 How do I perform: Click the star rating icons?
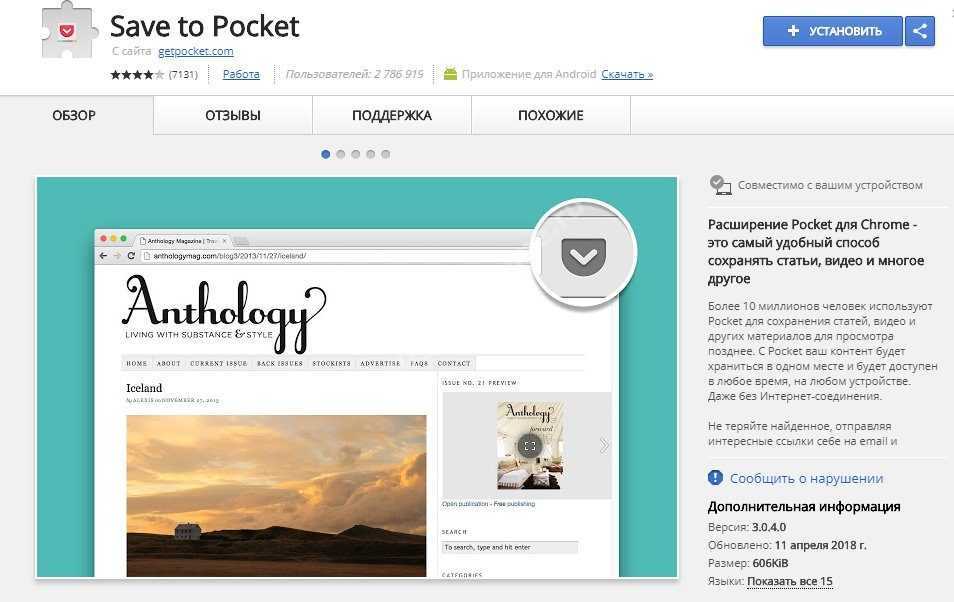[x=137, y=75]
